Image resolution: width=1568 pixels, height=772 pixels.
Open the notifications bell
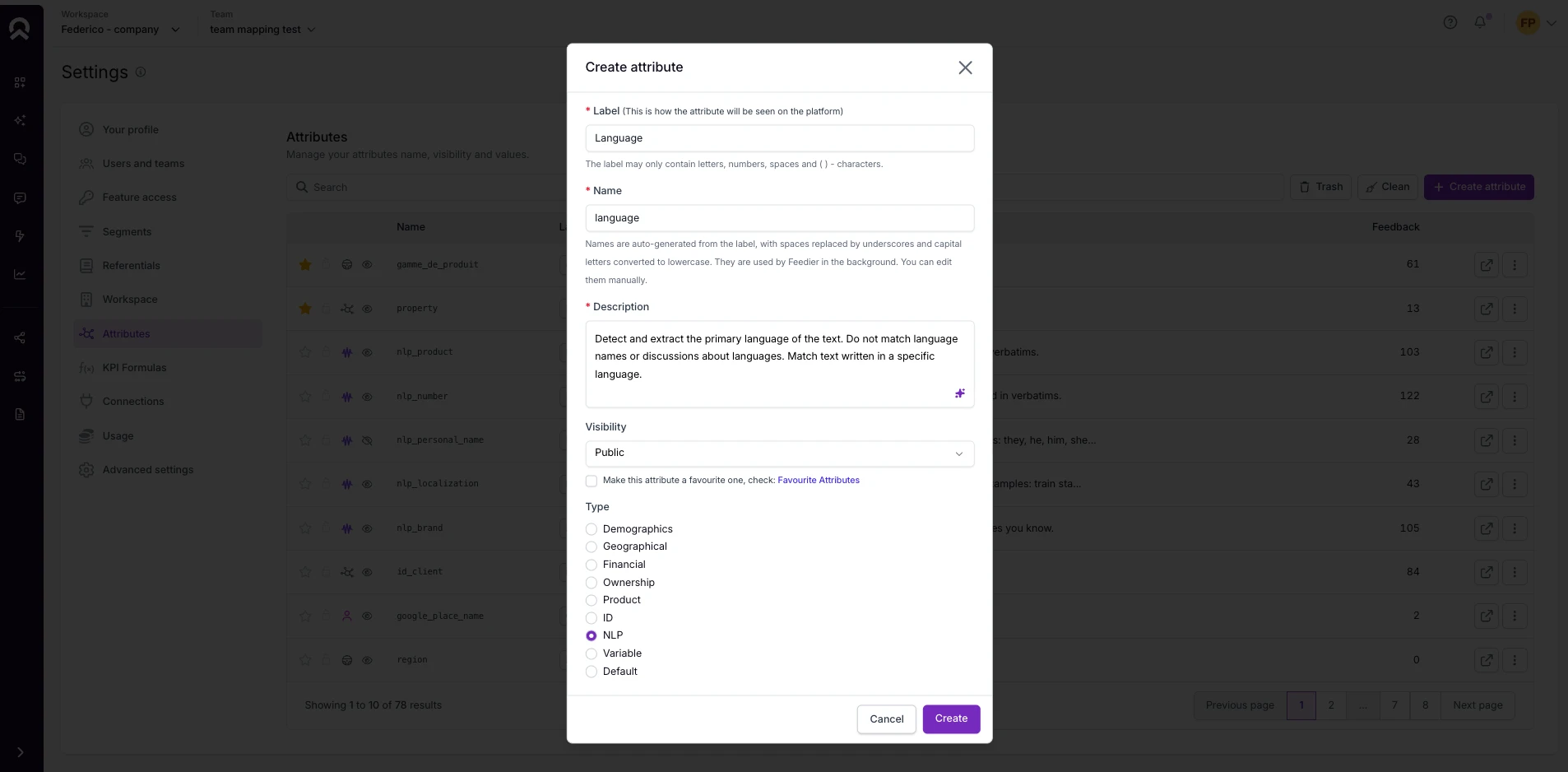click(1480, 22)
